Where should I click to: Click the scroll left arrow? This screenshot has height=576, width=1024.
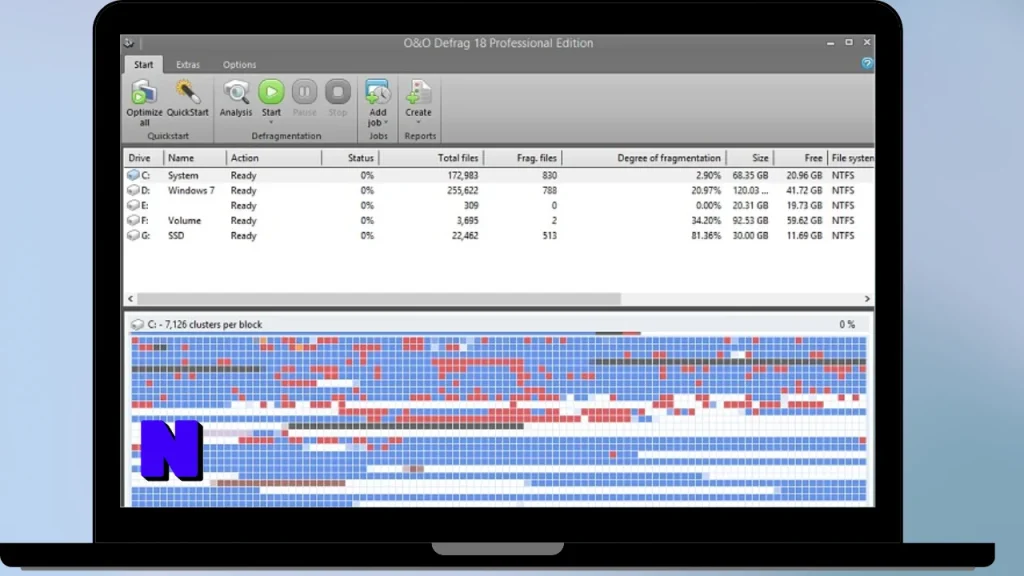(131, 298)
